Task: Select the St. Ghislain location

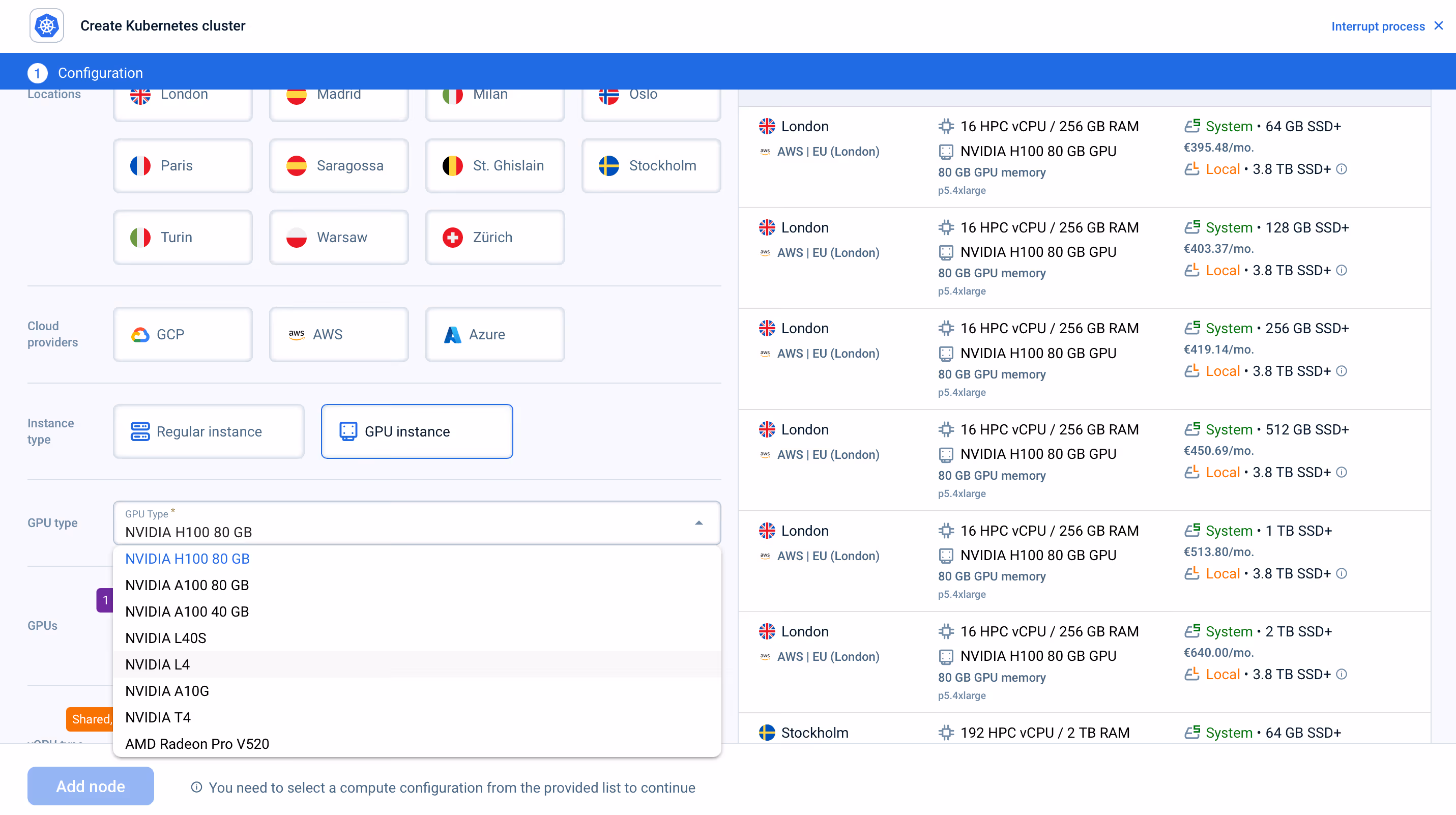Action: pos(494,166)
